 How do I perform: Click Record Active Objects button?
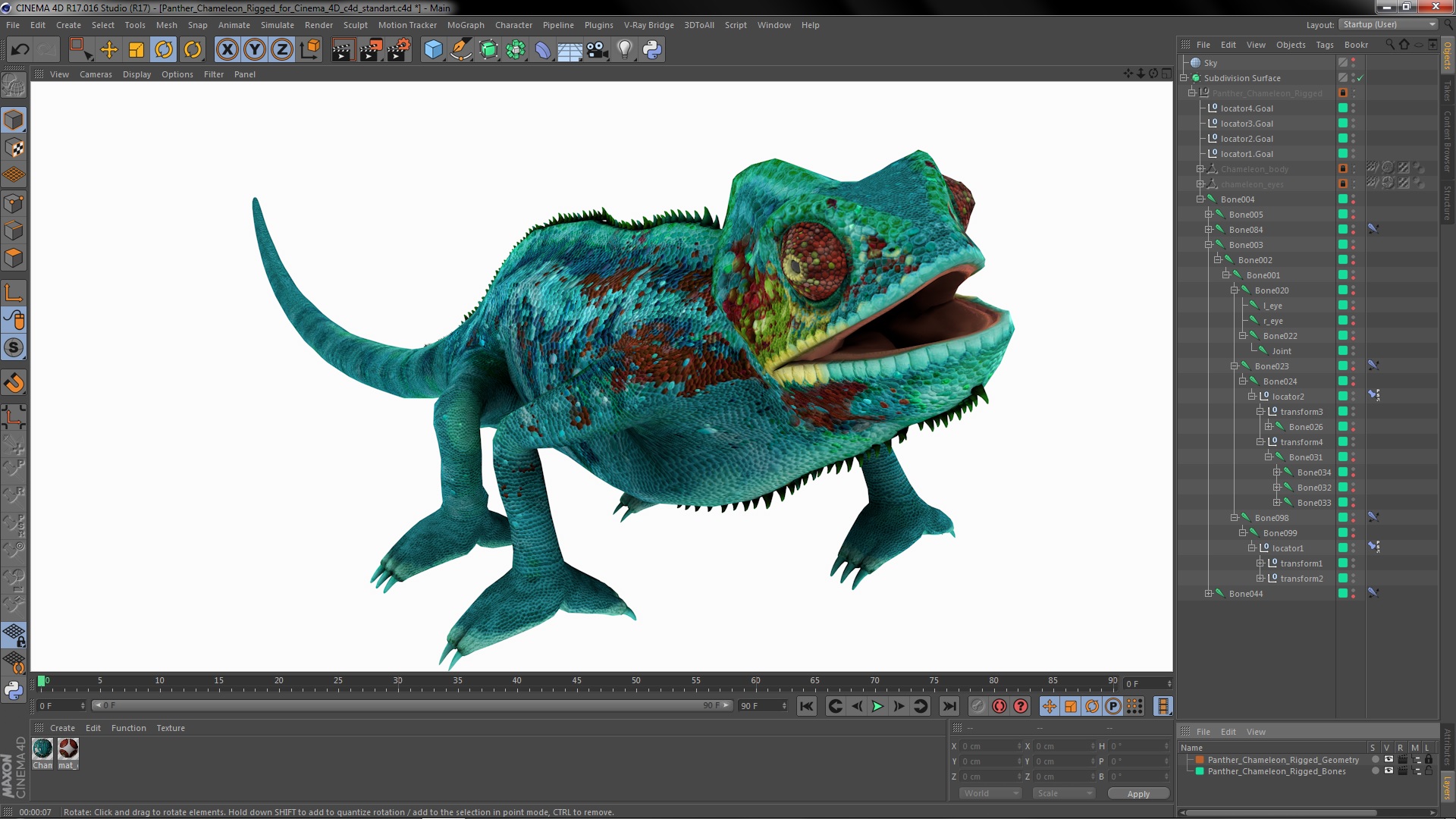(x=978, y=707)
